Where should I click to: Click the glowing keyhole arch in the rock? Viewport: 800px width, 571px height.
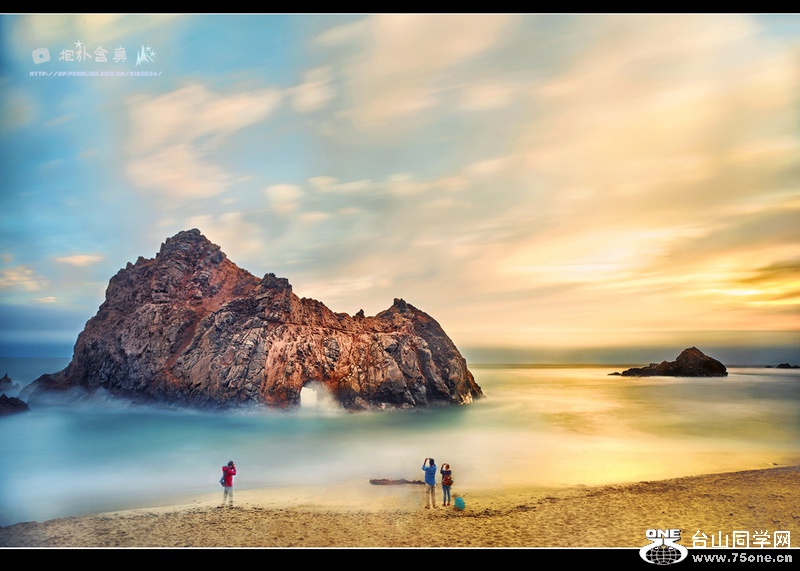(310, 396)
